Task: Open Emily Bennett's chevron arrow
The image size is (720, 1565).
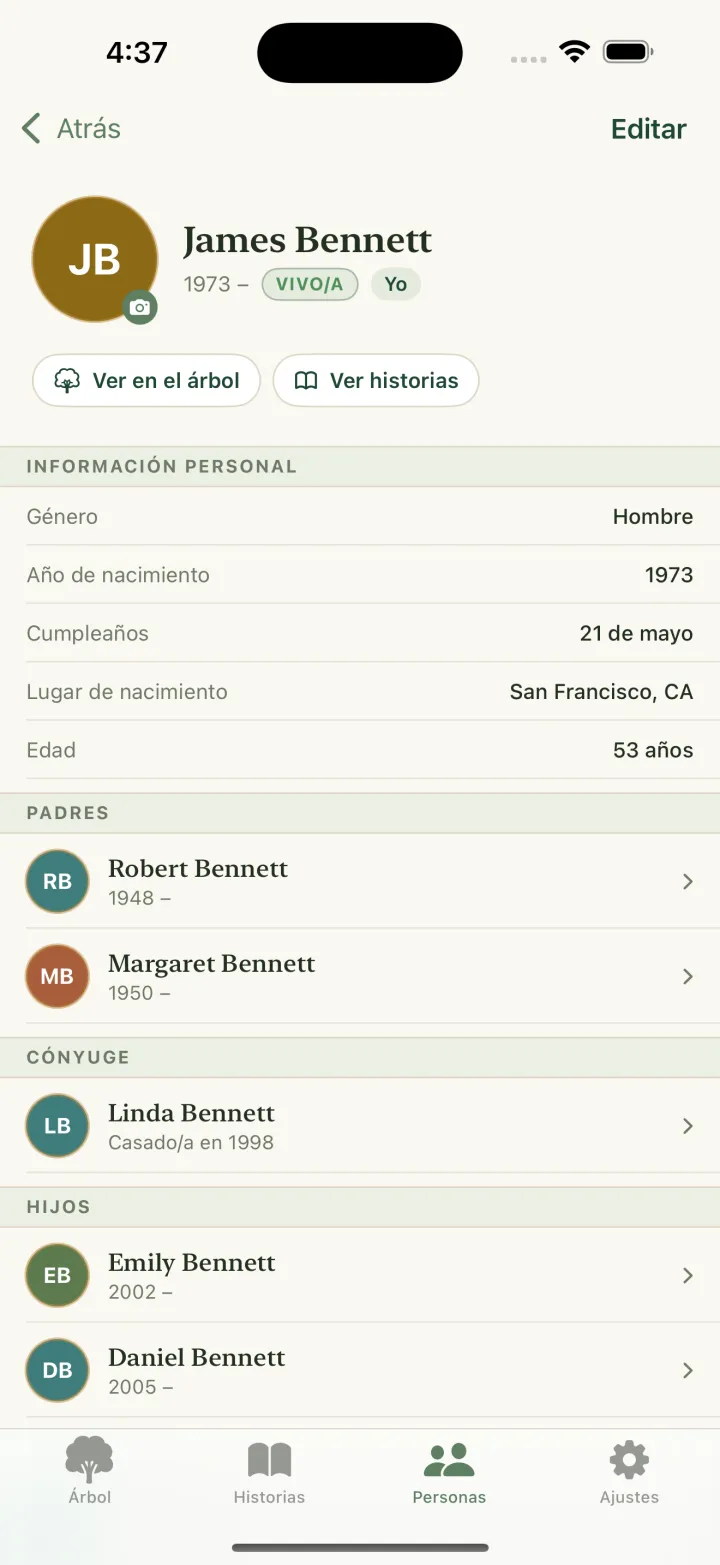Action: [688, 1275]
